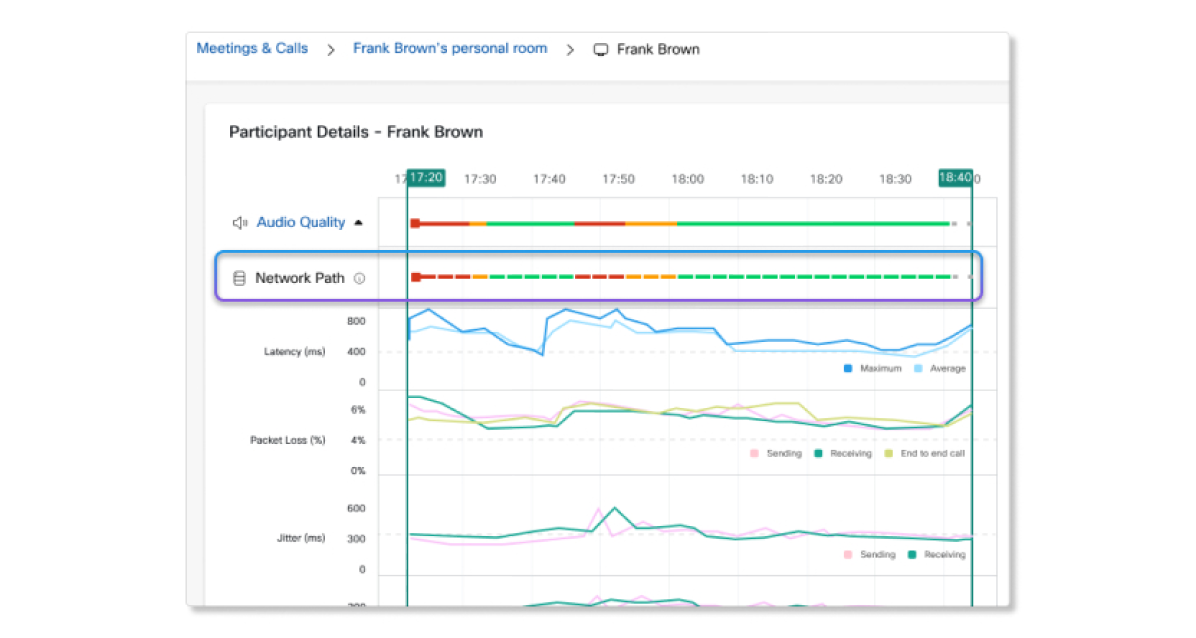
Task: Click the info icon next to Network Path
Action: [359, 279]
